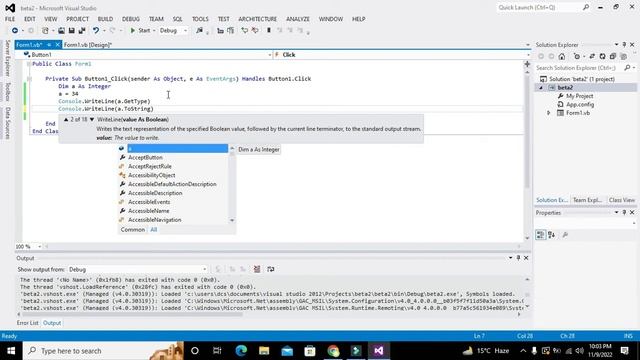Toggle Show All Files in Solution Explorer
640x360 pixels.
pyautogui.click(x=623, y=57)
